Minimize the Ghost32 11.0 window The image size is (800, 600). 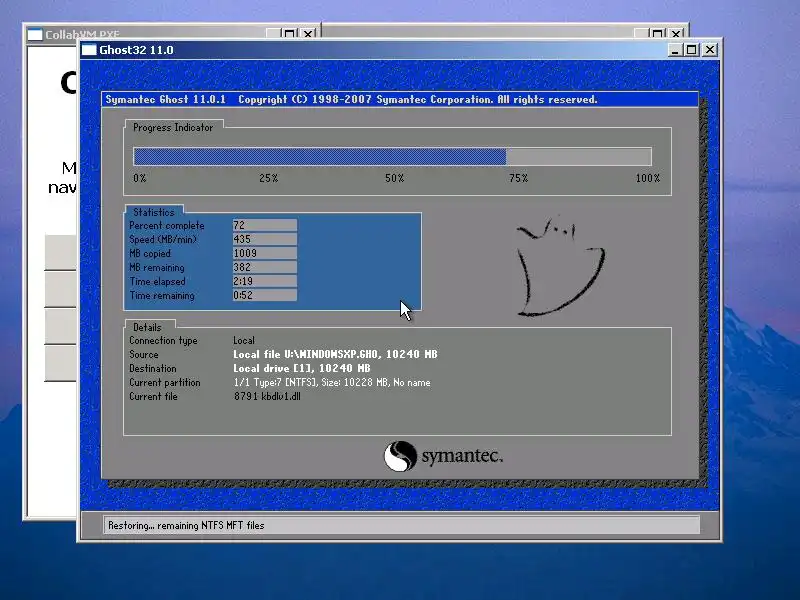pos(675,49)
